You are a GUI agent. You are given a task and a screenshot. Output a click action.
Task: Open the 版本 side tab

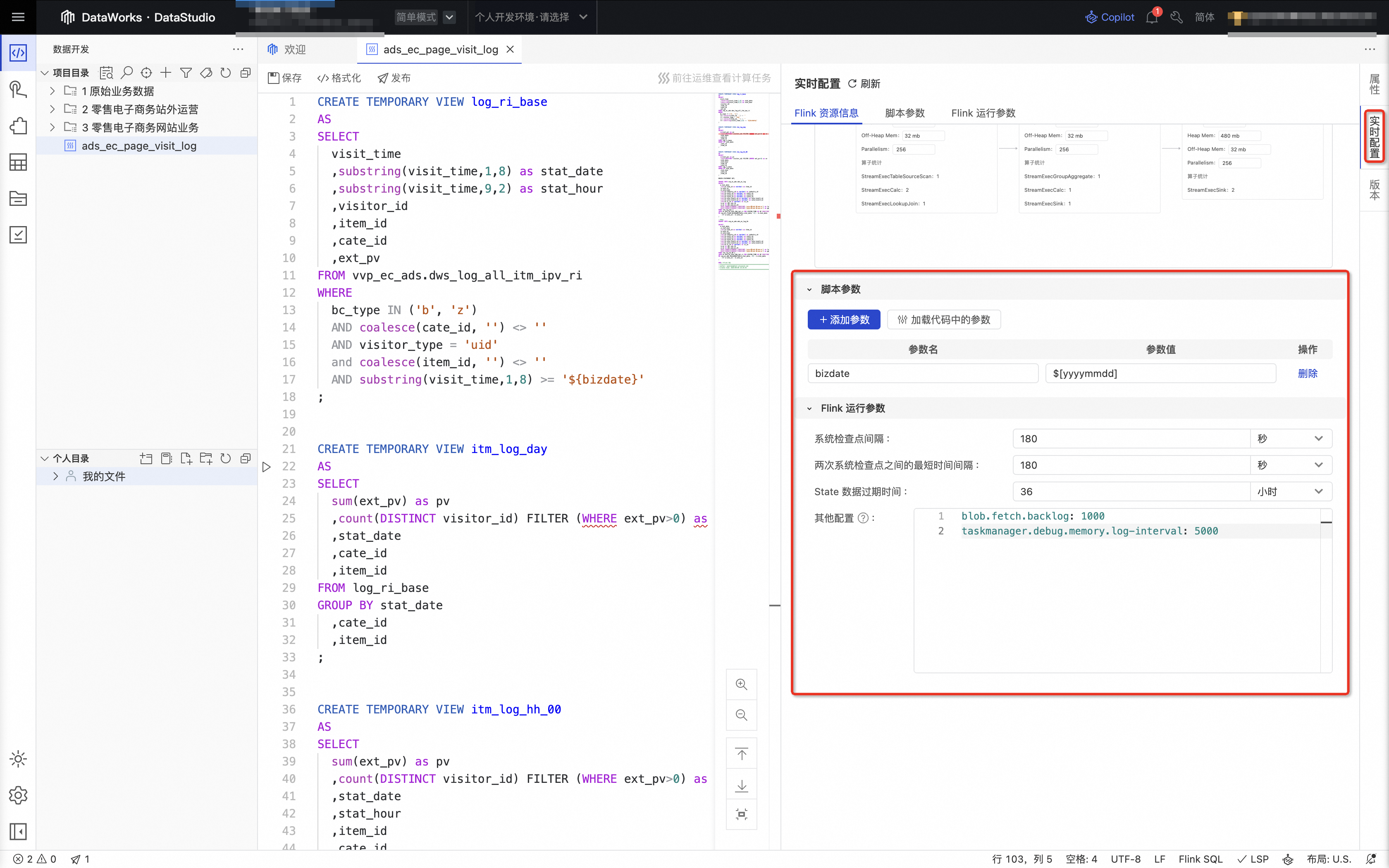coord(1374,189)
